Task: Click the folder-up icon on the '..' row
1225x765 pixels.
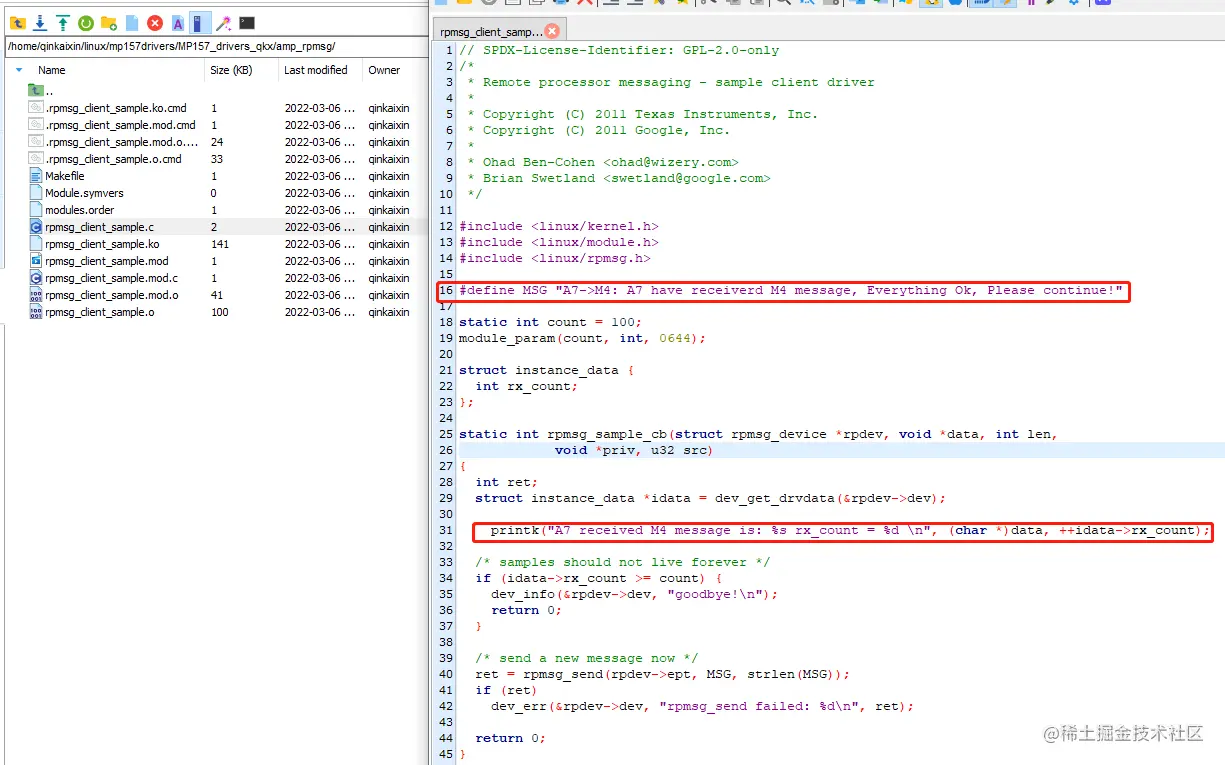Action: click(36, 91)
